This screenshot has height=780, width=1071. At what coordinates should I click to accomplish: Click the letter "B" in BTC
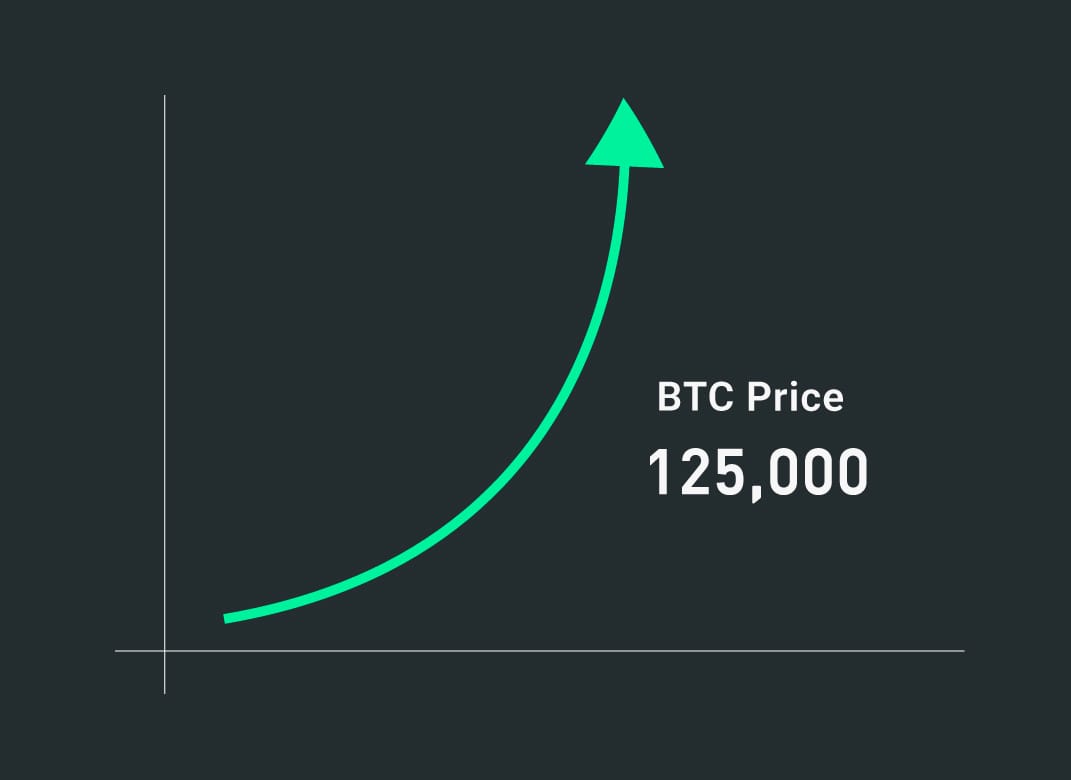(x=668, y=398)
